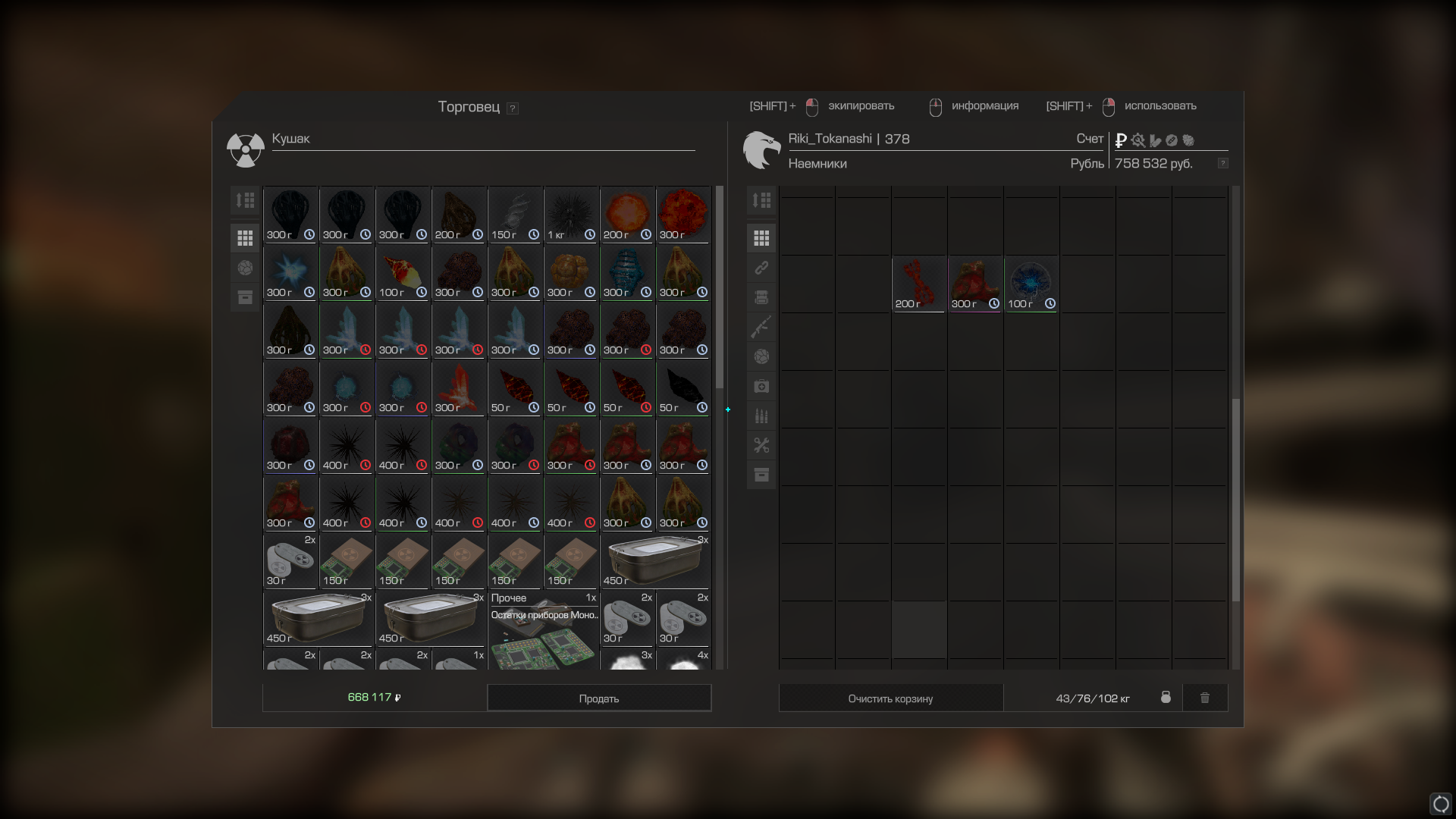Filter trader inventory by containers box icon
Screen dimensions: 1456x819
click(x=245, y=297)
